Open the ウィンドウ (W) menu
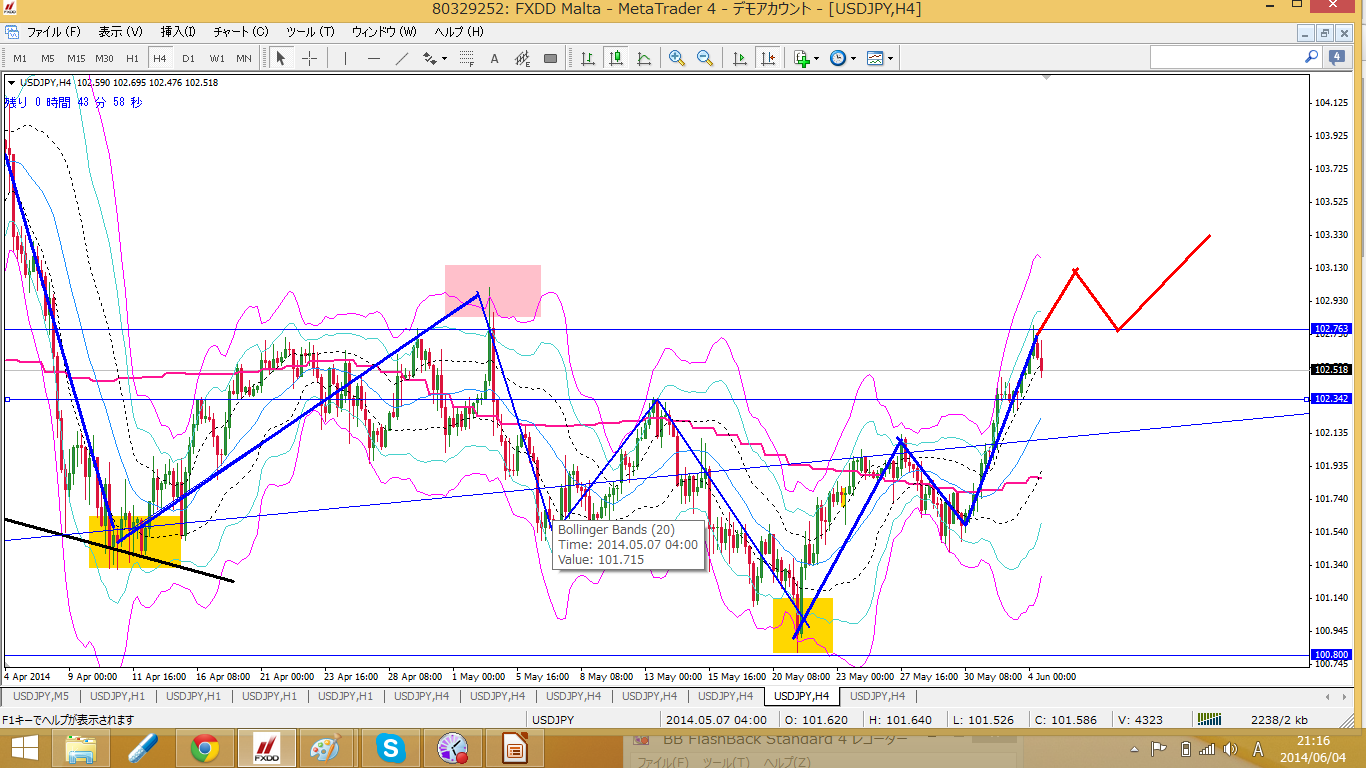The height and width of the screenshot is (768, 1366). click(x=384, y=32)
